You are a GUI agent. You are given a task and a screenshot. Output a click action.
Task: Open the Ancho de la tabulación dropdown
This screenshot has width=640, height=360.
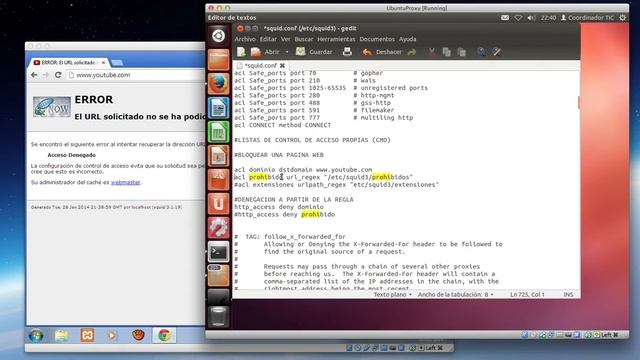click(x=456, y=294)
